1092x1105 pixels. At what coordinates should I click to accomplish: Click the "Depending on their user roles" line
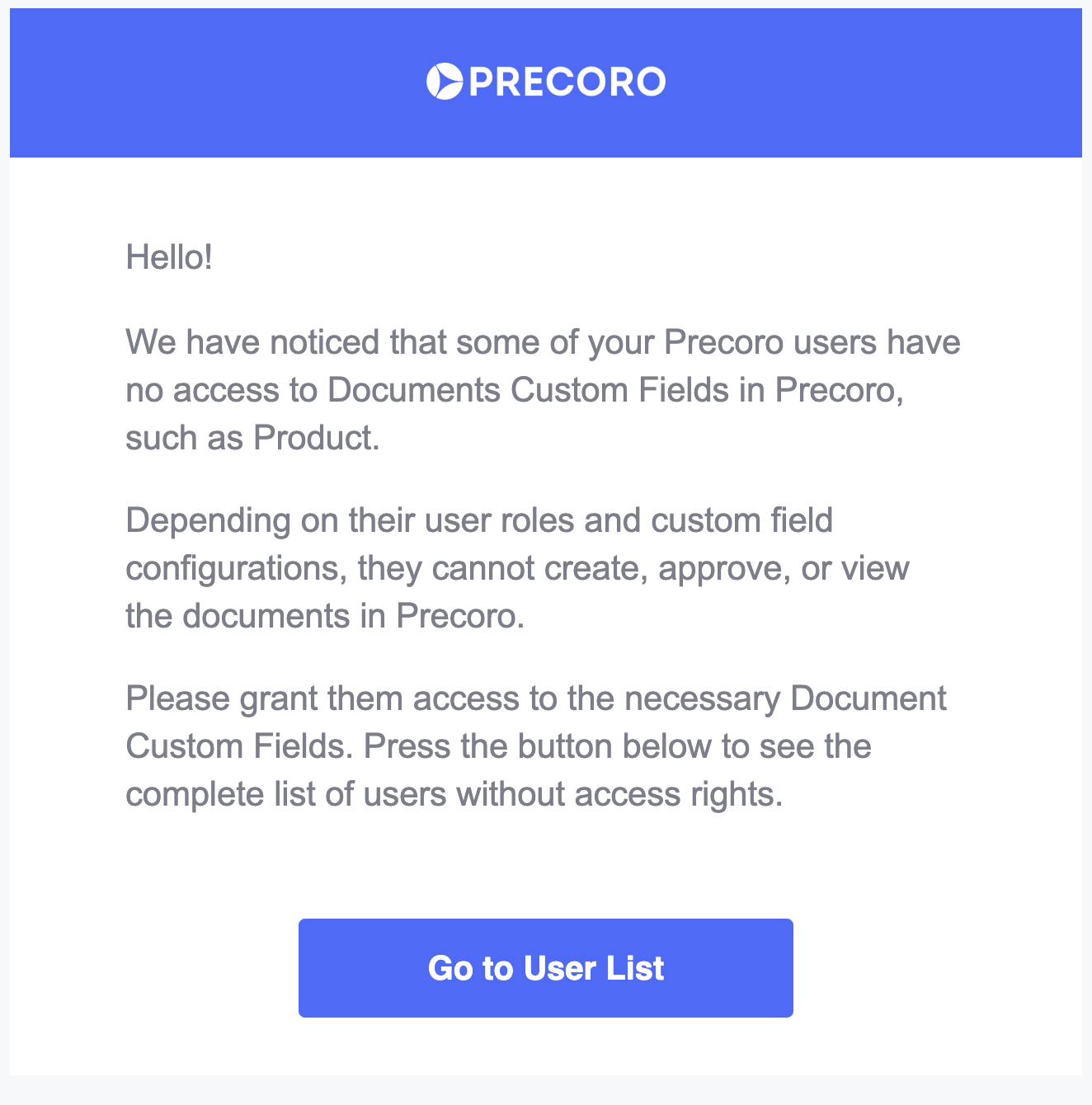pyautogui.click(x=478, y=520)
